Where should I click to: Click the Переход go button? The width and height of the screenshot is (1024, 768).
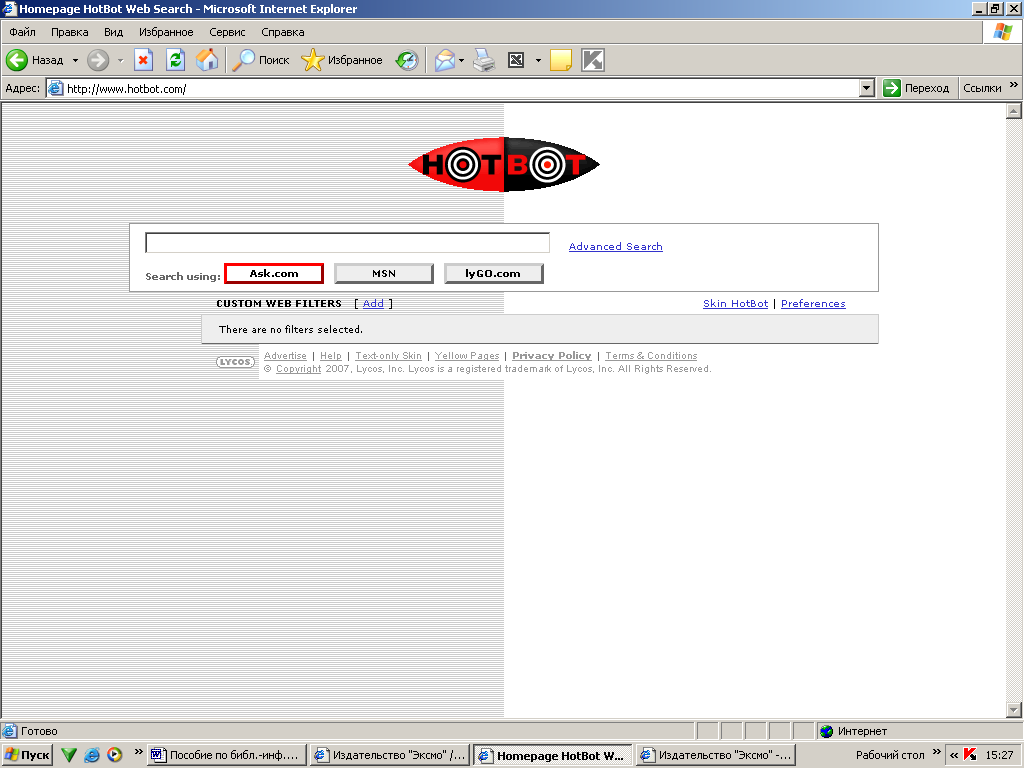[x=916, y=88]
